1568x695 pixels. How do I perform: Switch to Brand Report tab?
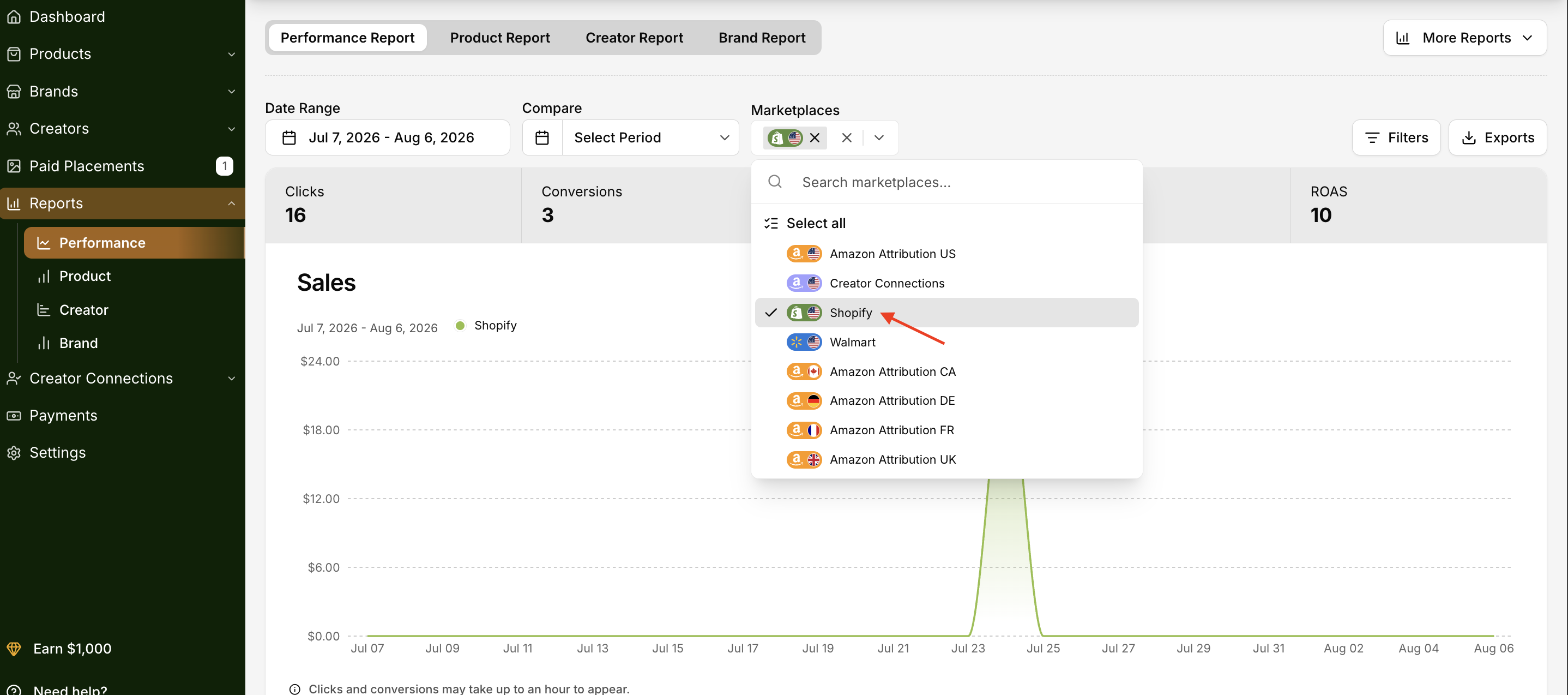tap(762, 38)
